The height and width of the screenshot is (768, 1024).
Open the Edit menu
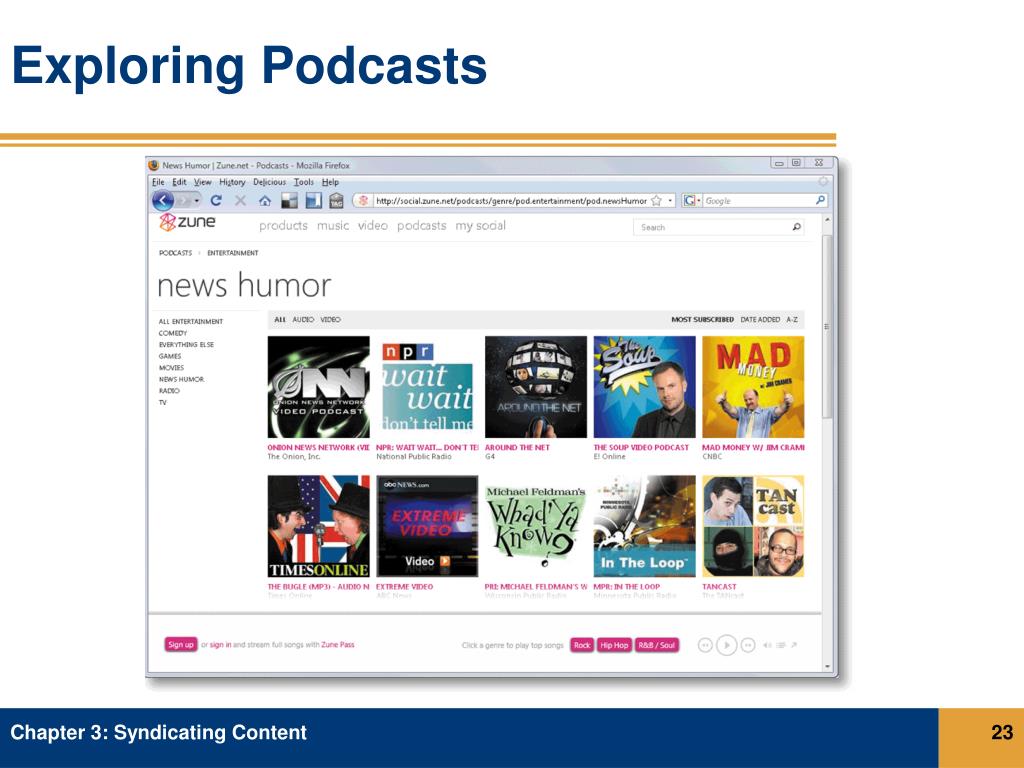pos(179,182)
